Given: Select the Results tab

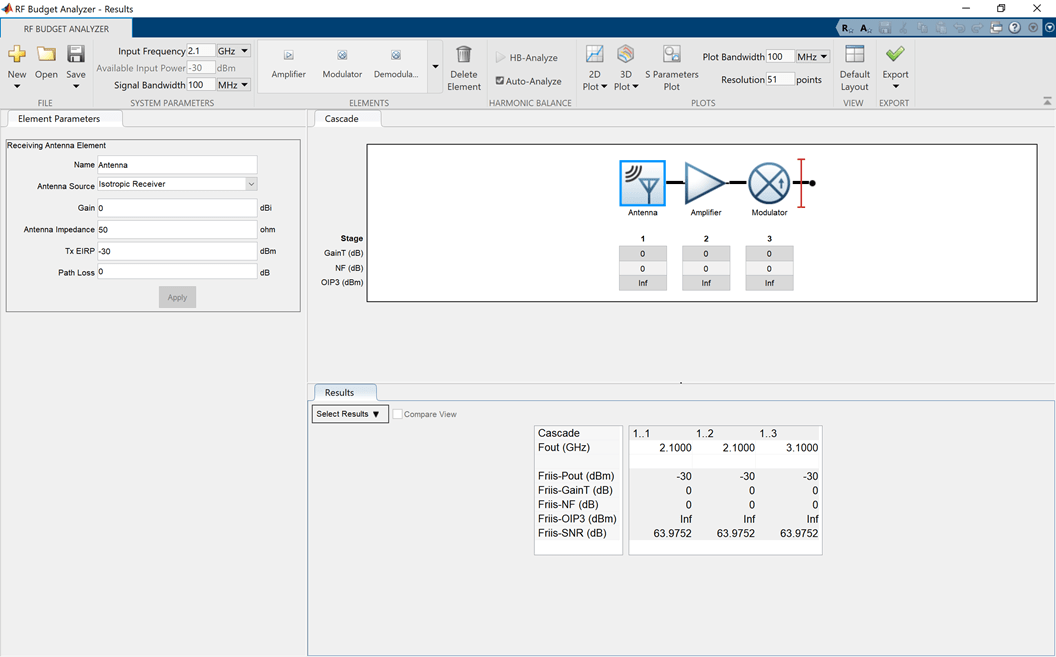Looking at the screenshot, I should [340, 393].
